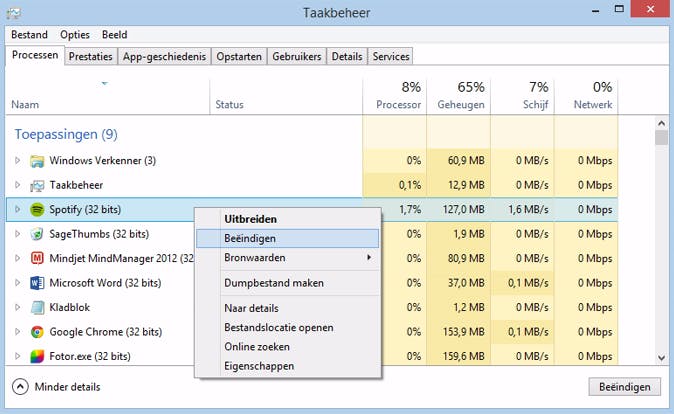Sort by the Naam column header
The image size is (674, 414).
pyautogui.click(x=107, y=97)
